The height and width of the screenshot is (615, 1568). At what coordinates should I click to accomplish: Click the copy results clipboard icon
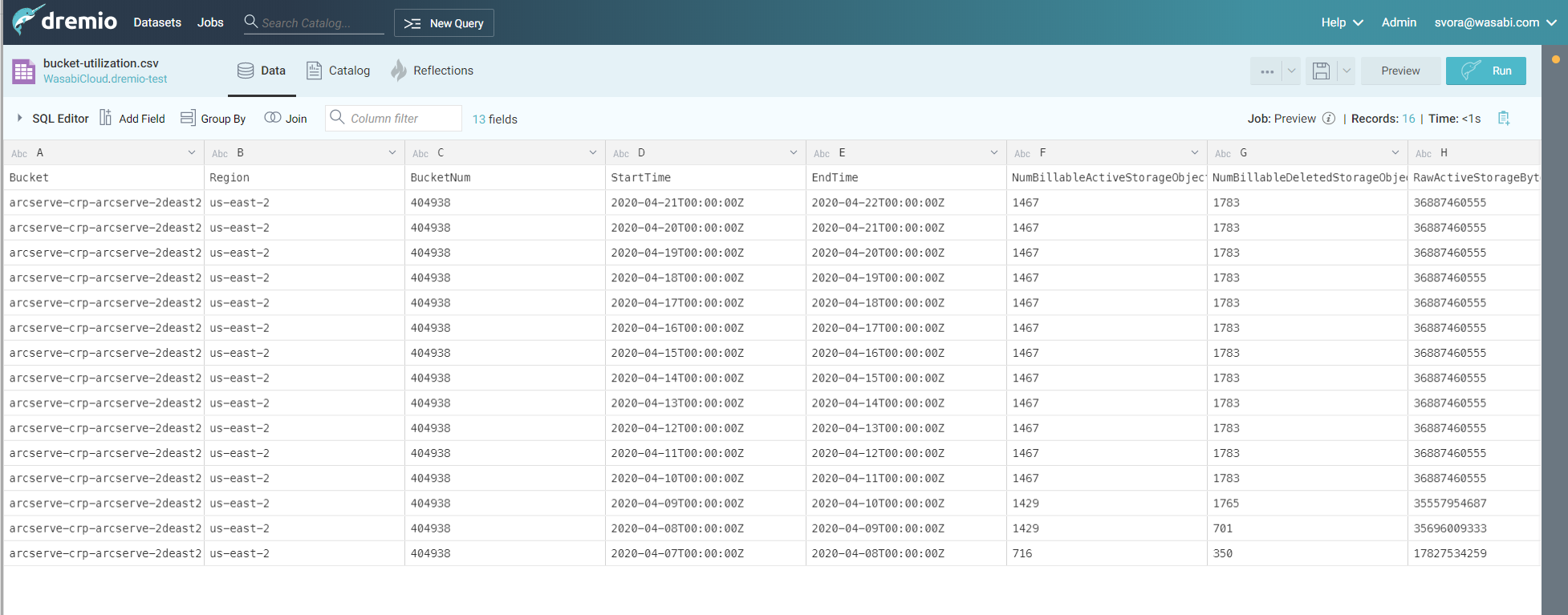coord(1504,119)
